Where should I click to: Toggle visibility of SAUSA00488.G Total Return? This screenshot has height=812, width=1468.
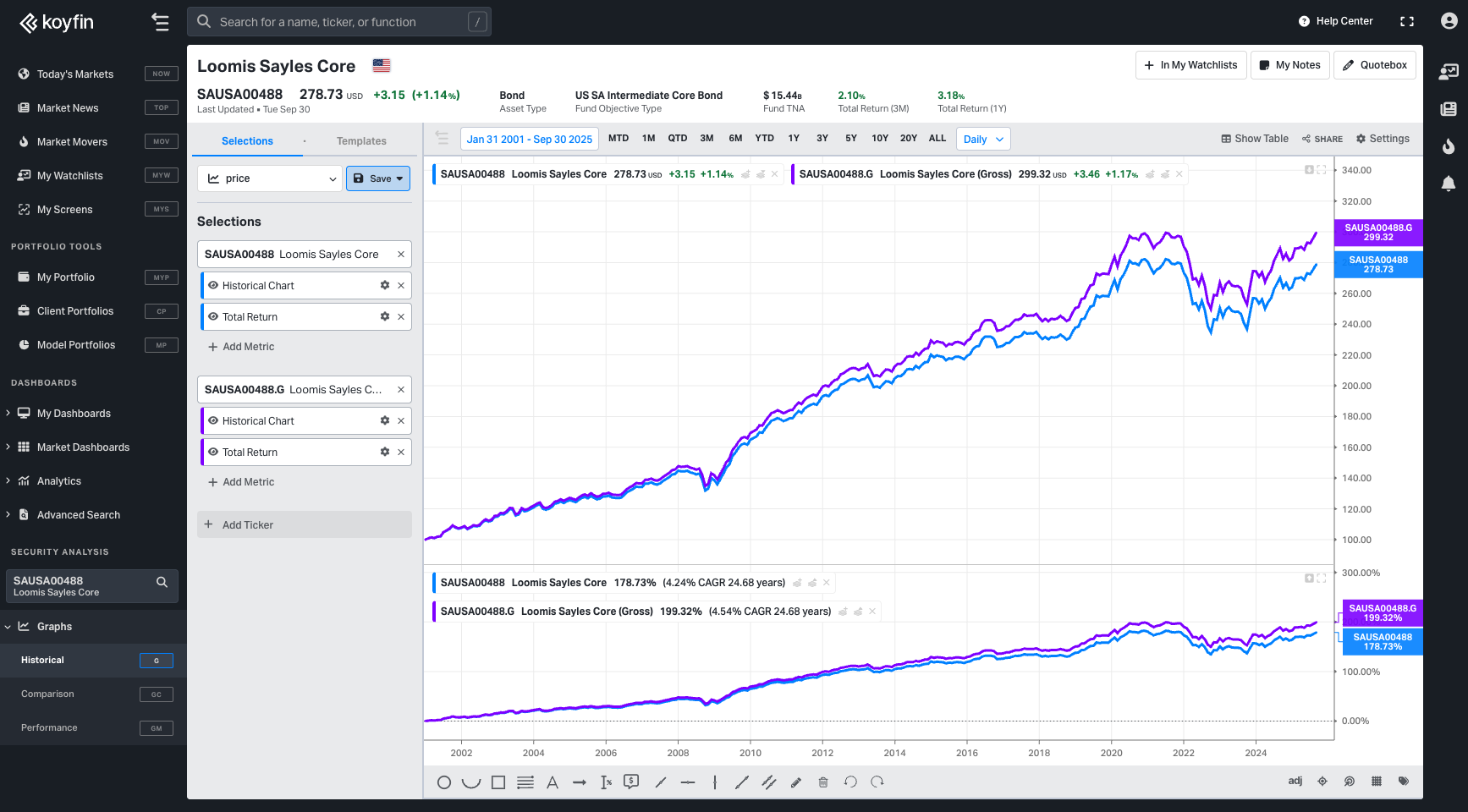coord(213,453)
